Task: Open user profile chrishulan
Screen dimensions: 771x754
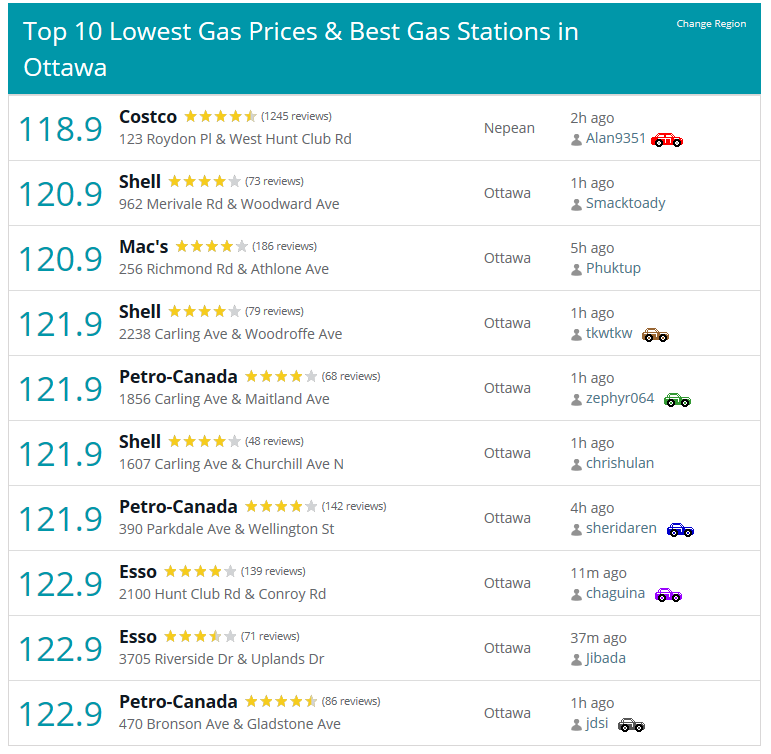Action: (x=620, y=463)
